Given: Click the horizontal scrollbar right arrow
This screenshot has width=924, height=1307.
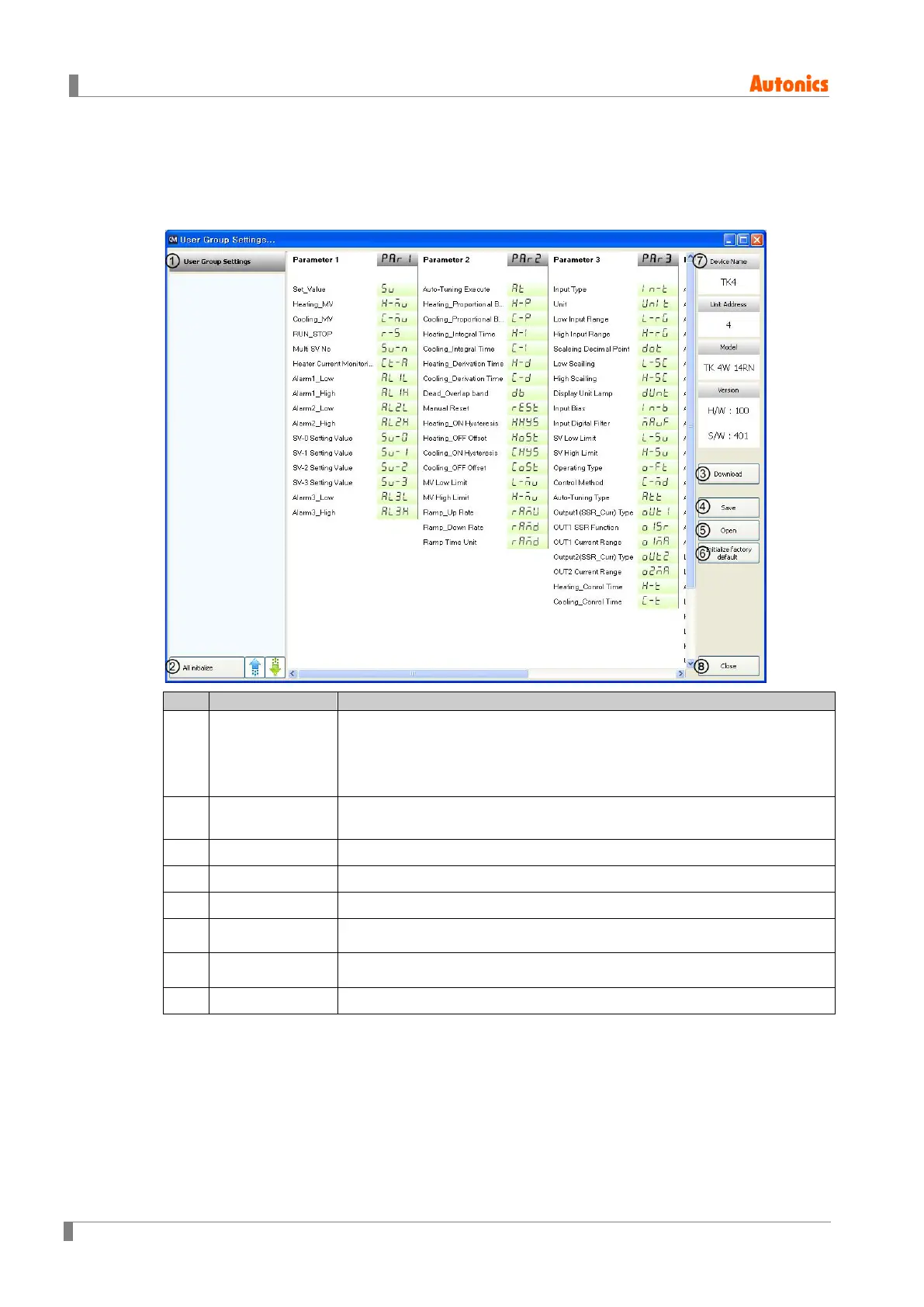Looking at the screenshot, I should (681, 674).
